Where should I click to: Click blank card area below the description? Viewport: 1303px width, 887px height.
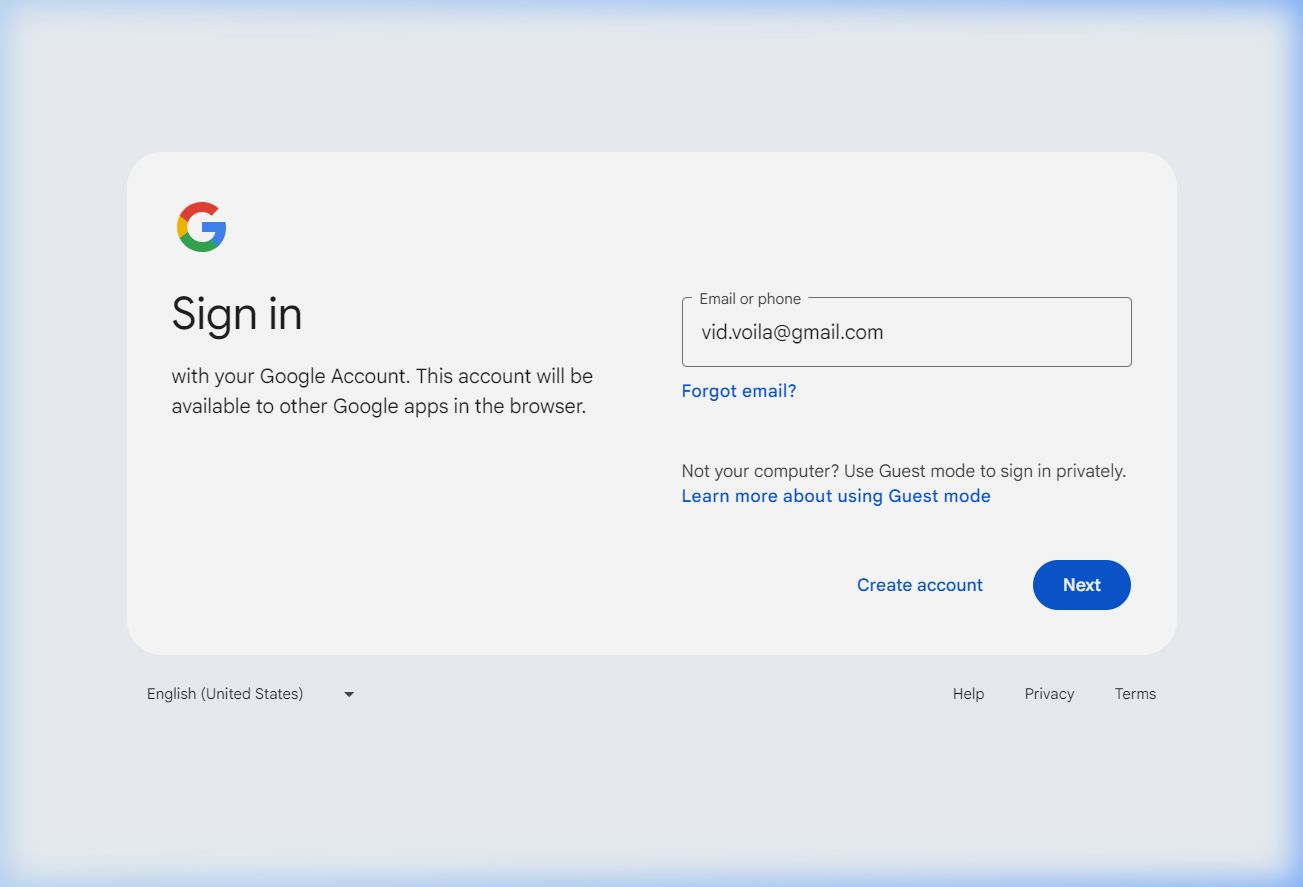(x=380, y=530)
